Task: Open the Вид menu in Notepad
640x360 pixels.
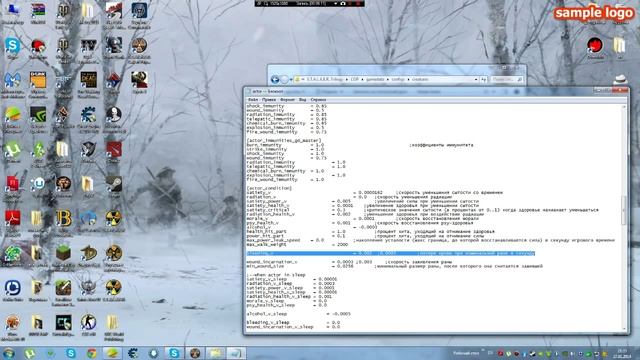Action: tap(302, 100)
